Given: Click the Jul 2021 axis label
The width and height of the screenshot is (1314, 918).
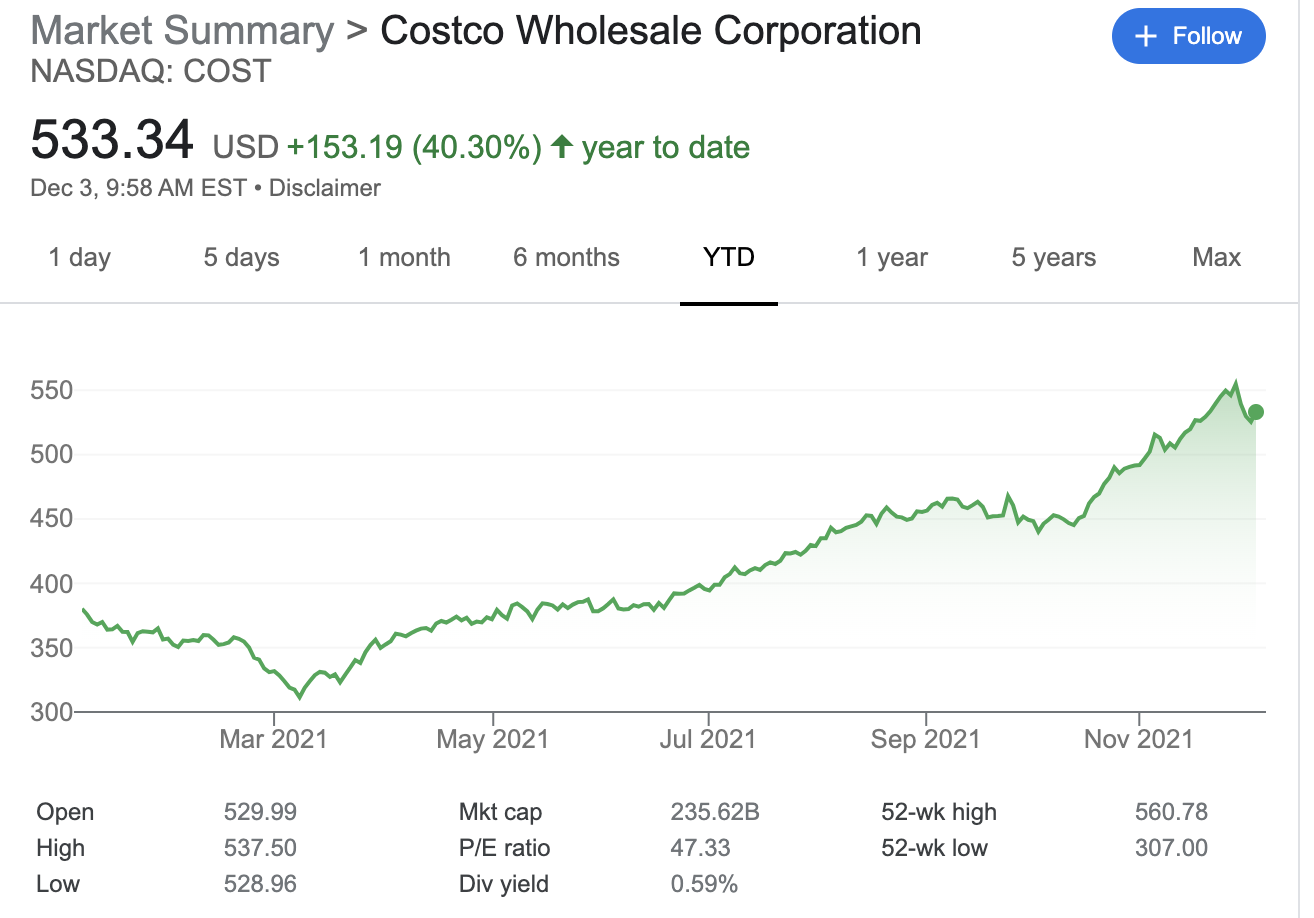Looking at the screenshot, I should coord(708,740).
